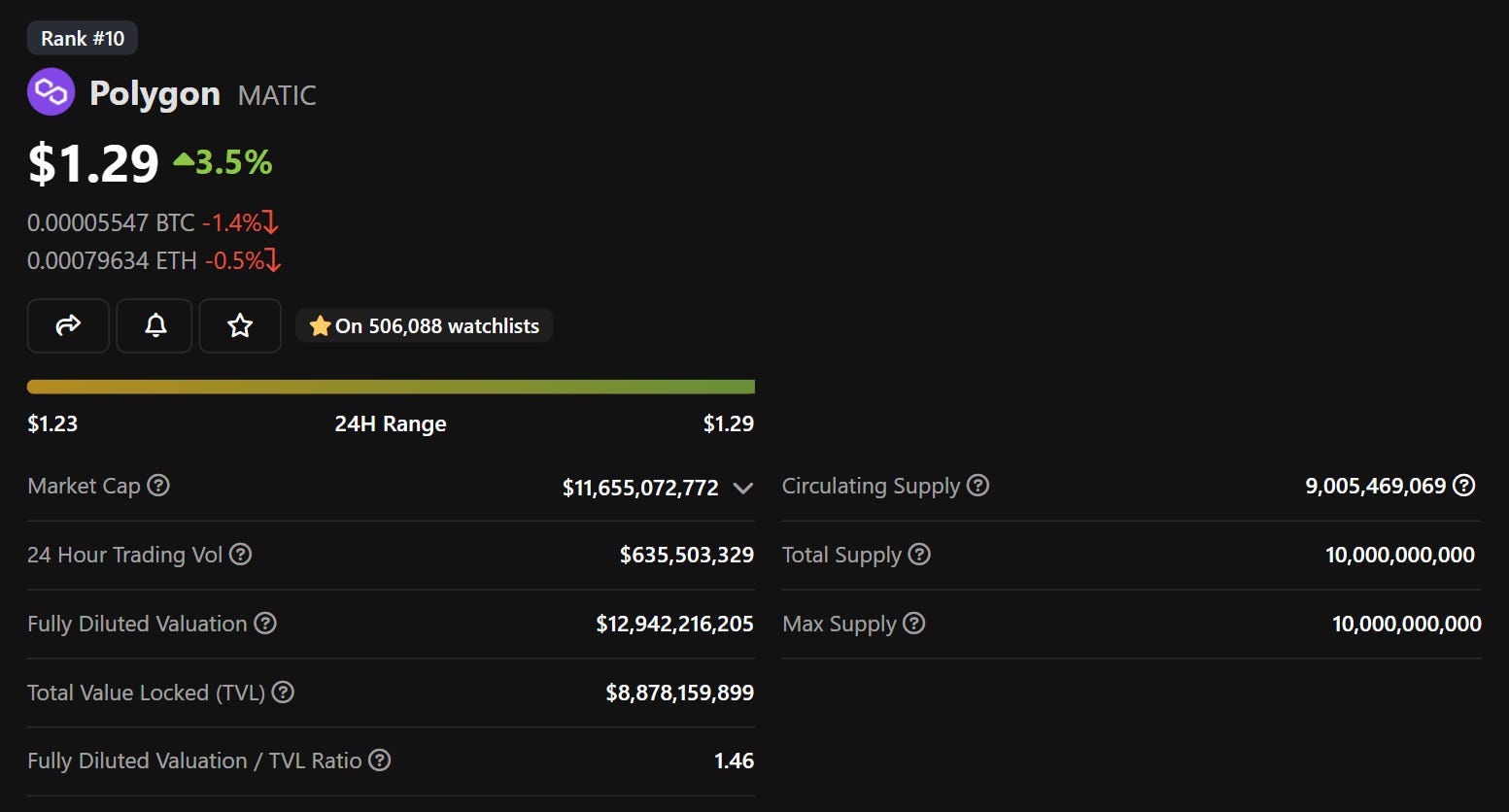Click the Polygon MATIC purple logo icon
1509x812 pixels.
51,92
